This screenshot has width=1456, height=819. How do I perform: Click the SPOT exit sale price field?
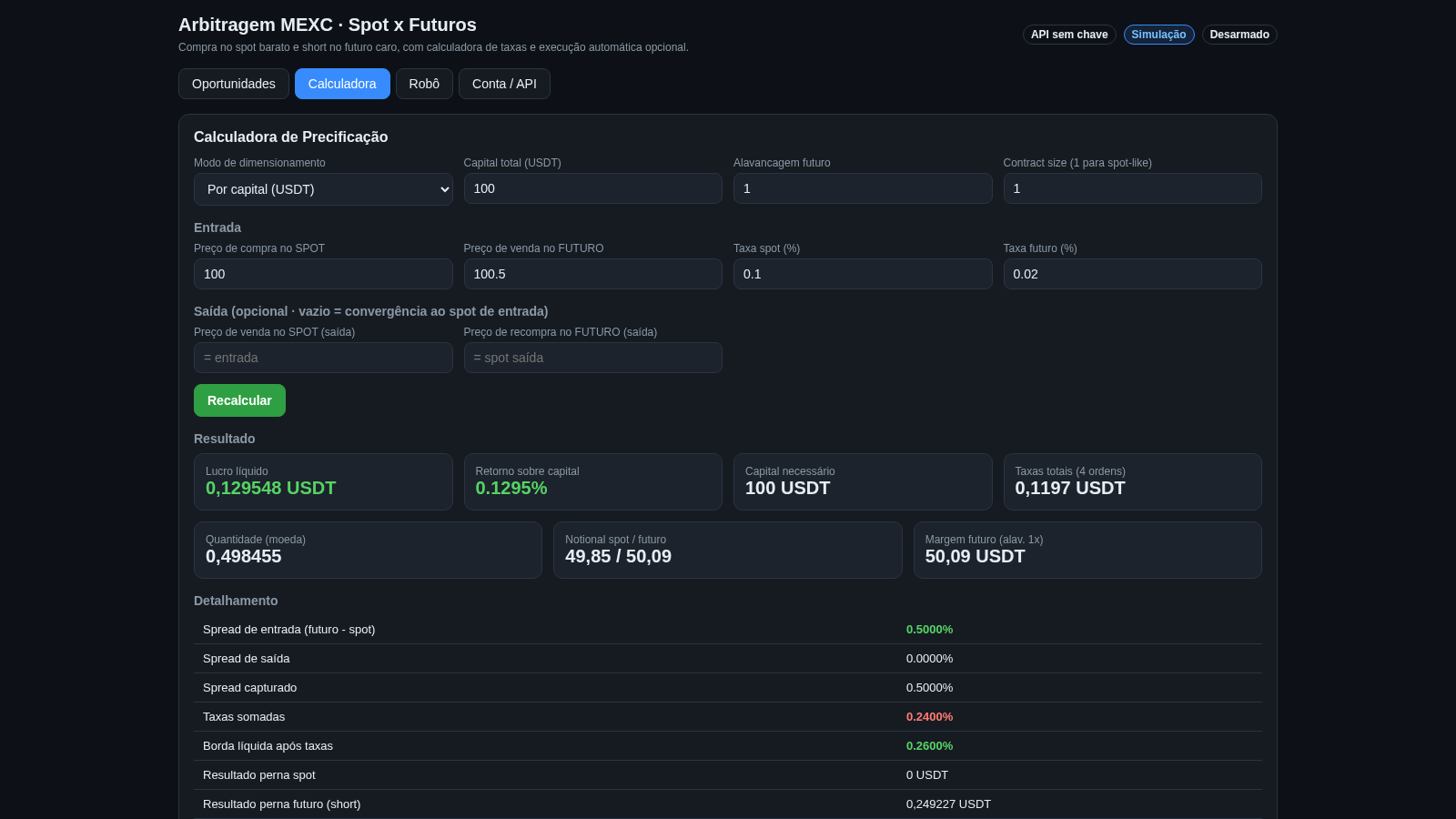tap(323, 358)
